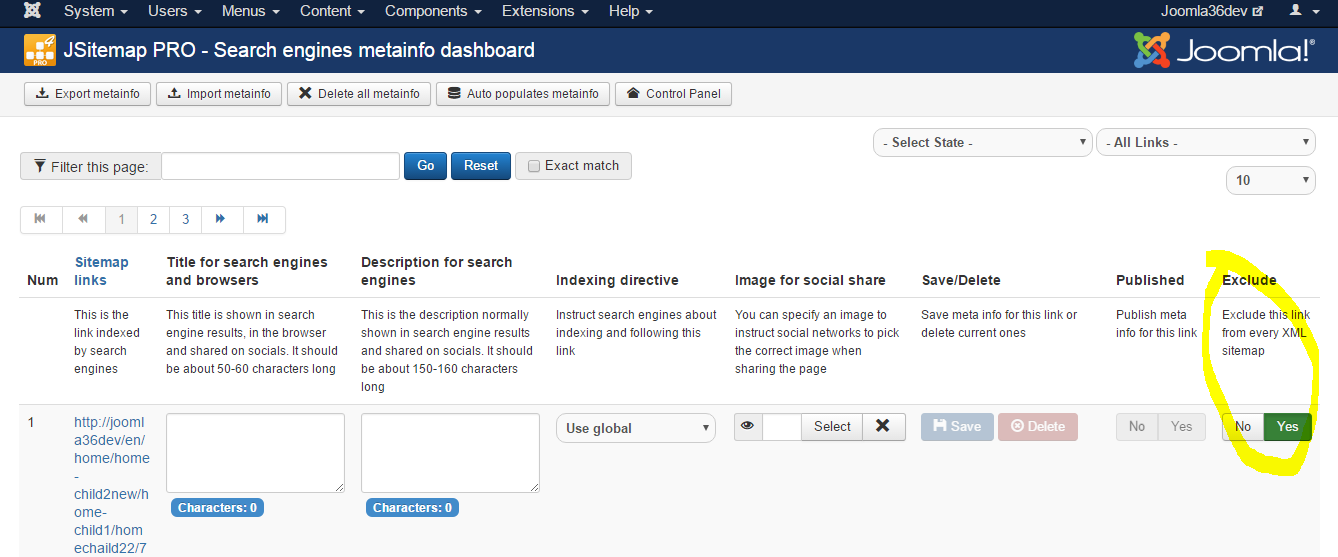Open the Components menu
The height and width of the screenshot is (557, 1338).
433,11
